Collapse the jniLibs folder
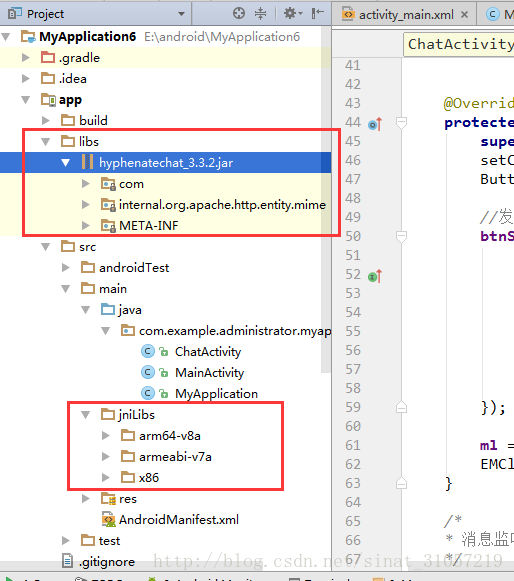Screen dimensions: 514x581 [86, 415]
